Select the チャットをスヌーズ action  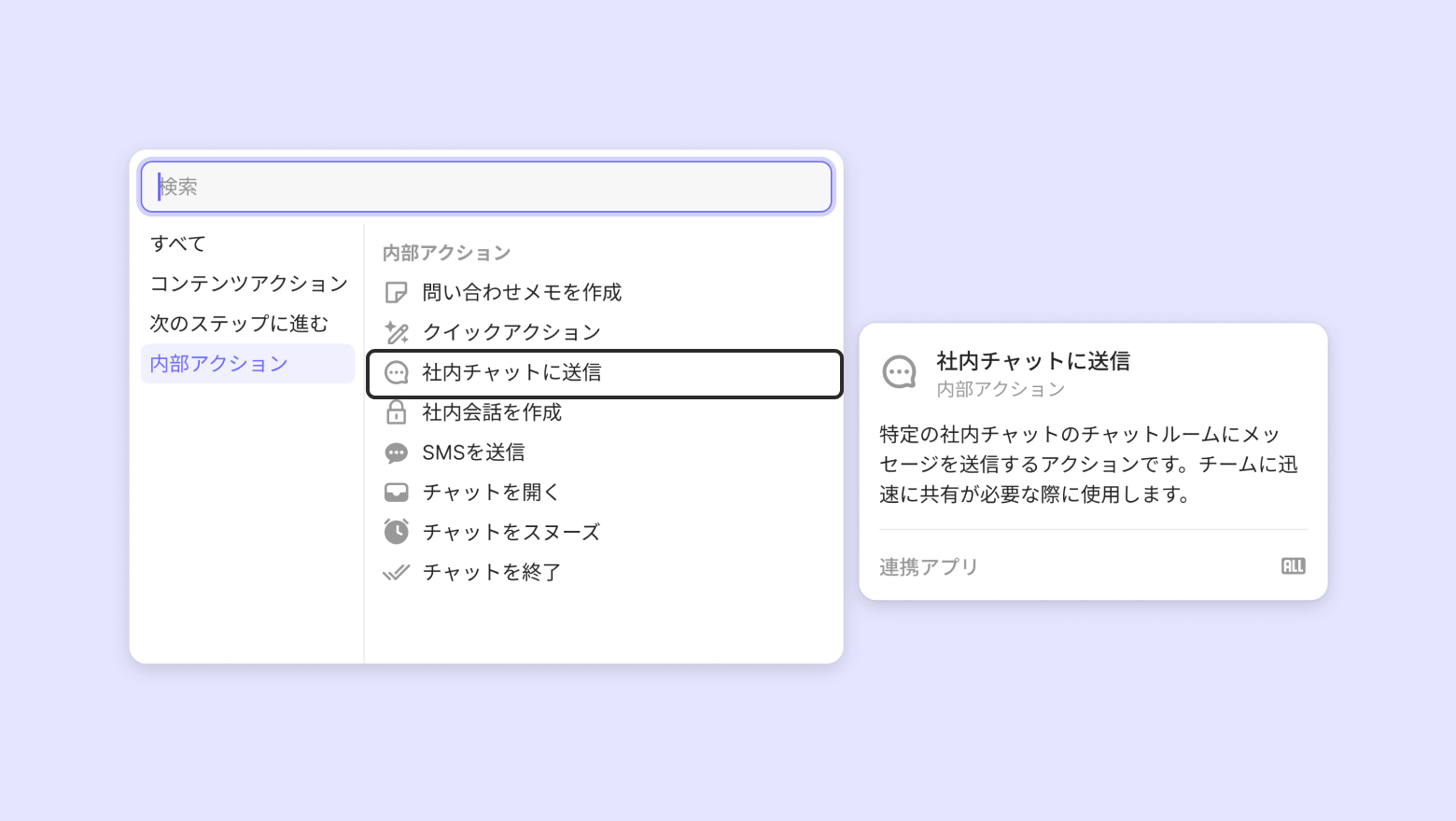click(x=511, y=532)
